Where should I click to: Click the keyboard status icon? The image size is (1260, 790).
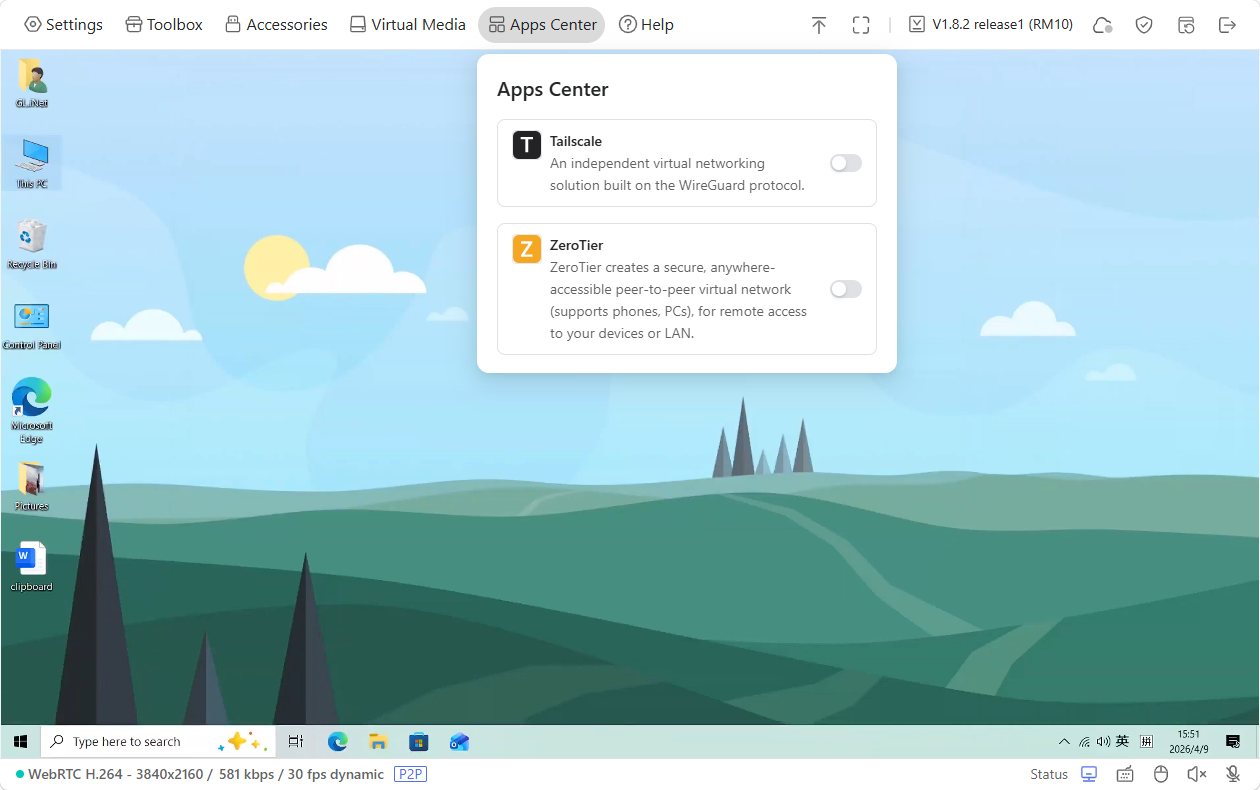coord(1124,774)
